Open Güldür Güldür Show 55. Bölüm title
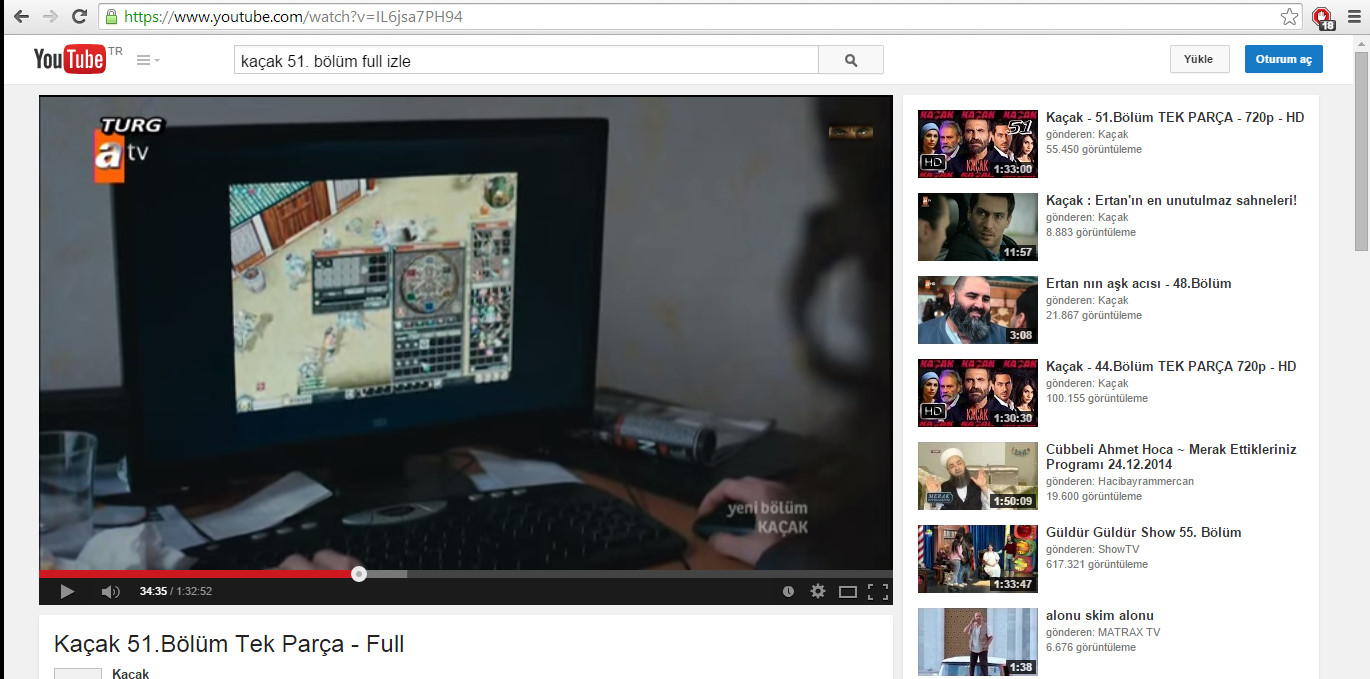 (1144, 532)
